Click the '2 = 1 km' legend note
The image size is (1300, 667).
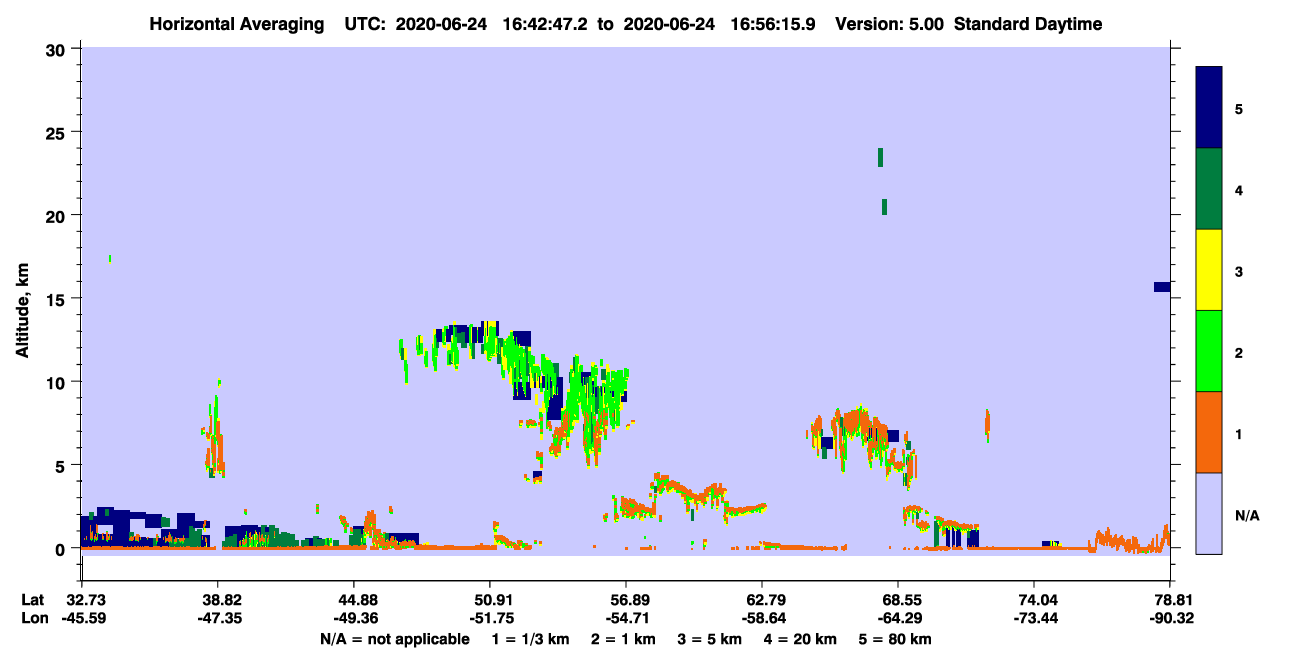click(x=623, y=640)
